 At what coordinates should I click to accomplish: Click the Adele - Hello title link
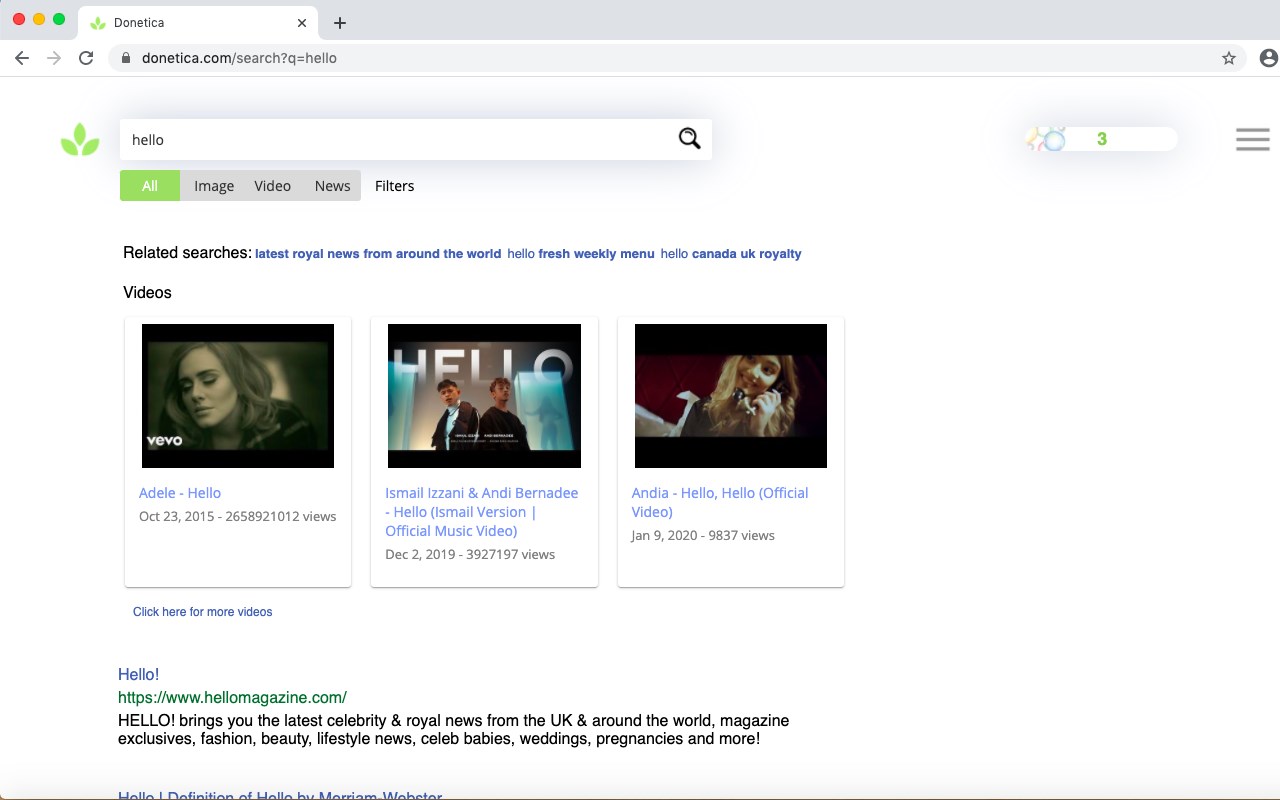click(180, 493)
